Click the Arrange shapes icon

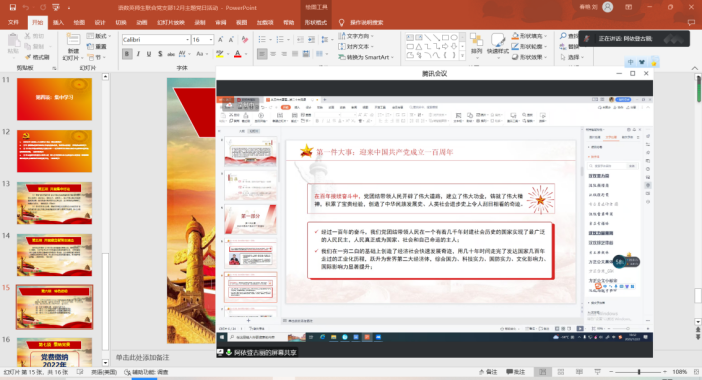point(476,44)
